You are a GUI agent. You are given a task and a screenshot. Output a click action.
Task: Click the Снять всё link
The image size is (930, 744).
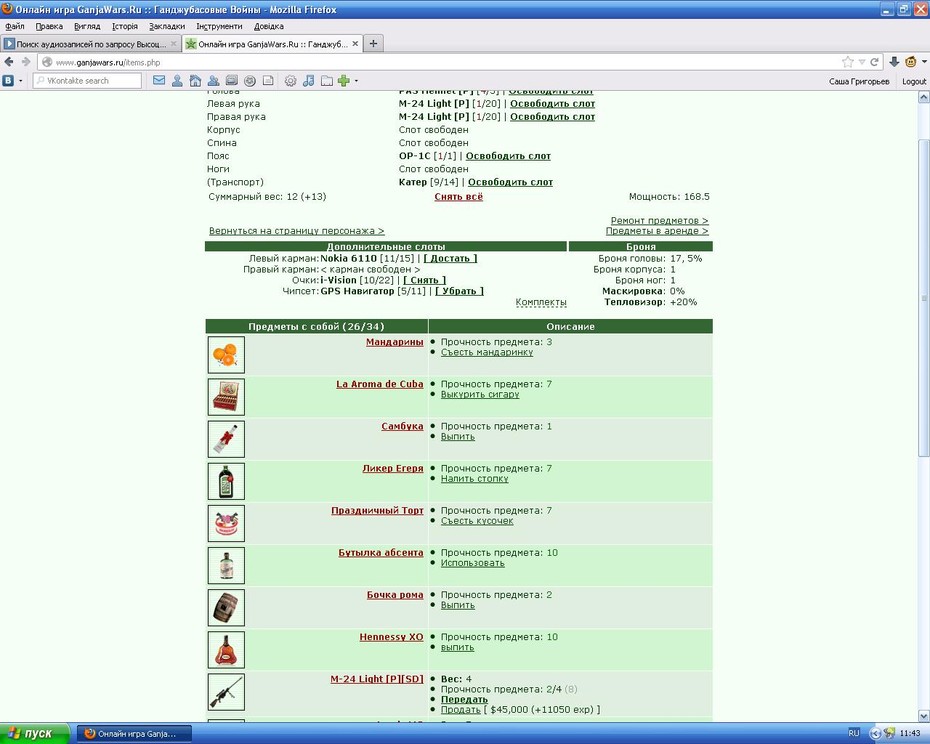point(458,197)
